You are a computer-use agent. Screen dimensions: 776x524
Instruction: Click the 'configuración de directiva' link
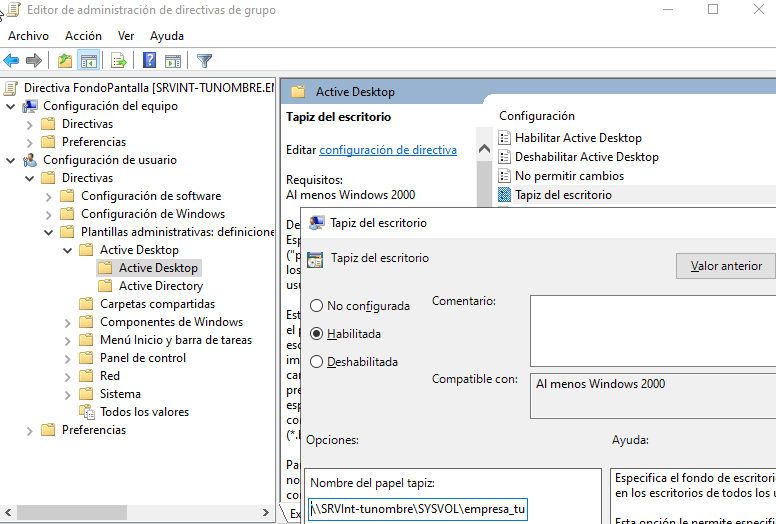pyautogui.click(x=388, y=150)
